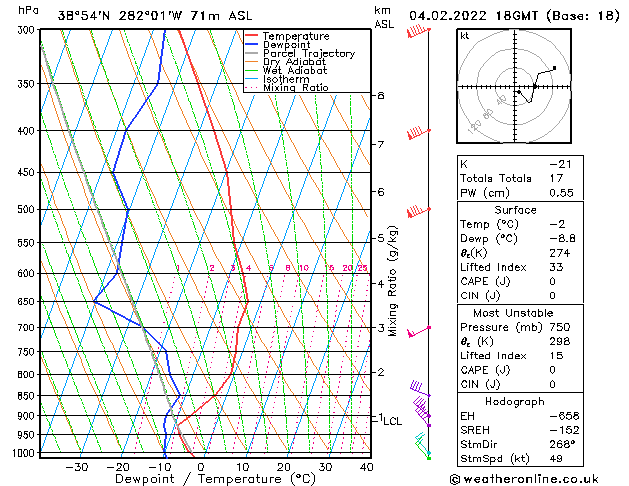629x486 pixels.
Task: Click the 'kt' unit label in the hodograph
Action: [464, 36]
